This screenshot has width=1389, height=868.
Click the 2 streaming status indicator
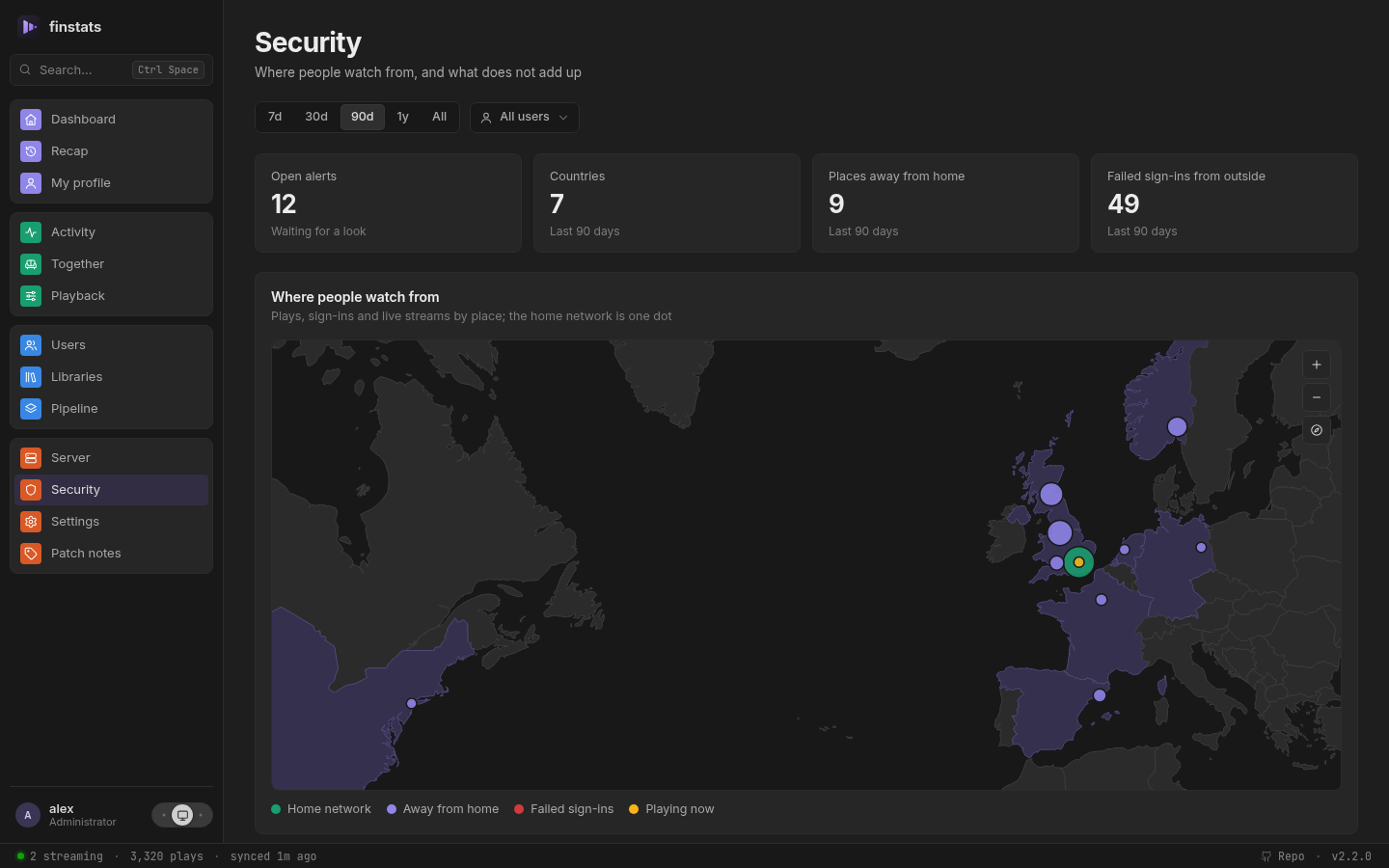(60, 856)
